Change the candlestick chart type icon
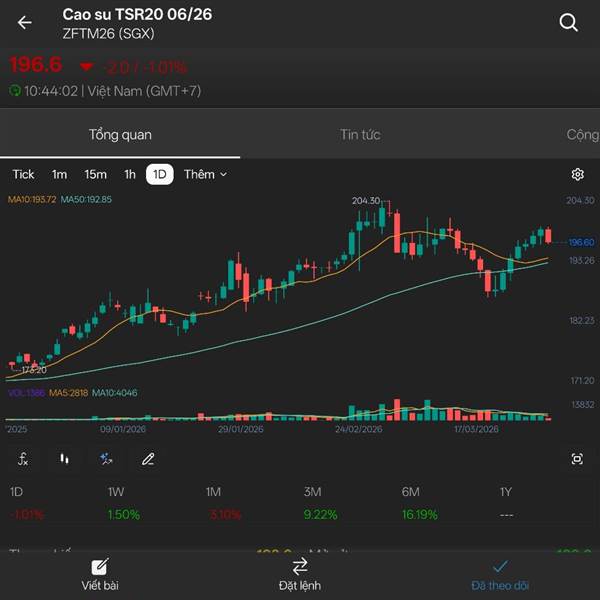This screenshot has height=600, width=600. pyautogui.click(x=64, y=459)
